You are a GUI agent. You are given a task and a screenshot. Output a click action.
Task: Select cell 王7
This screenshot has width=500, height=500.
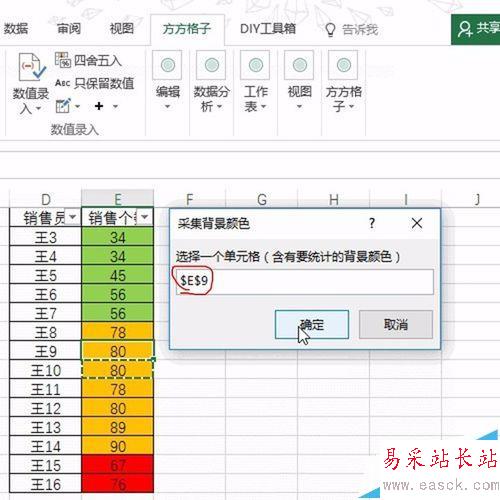click(x=46, y=313)
